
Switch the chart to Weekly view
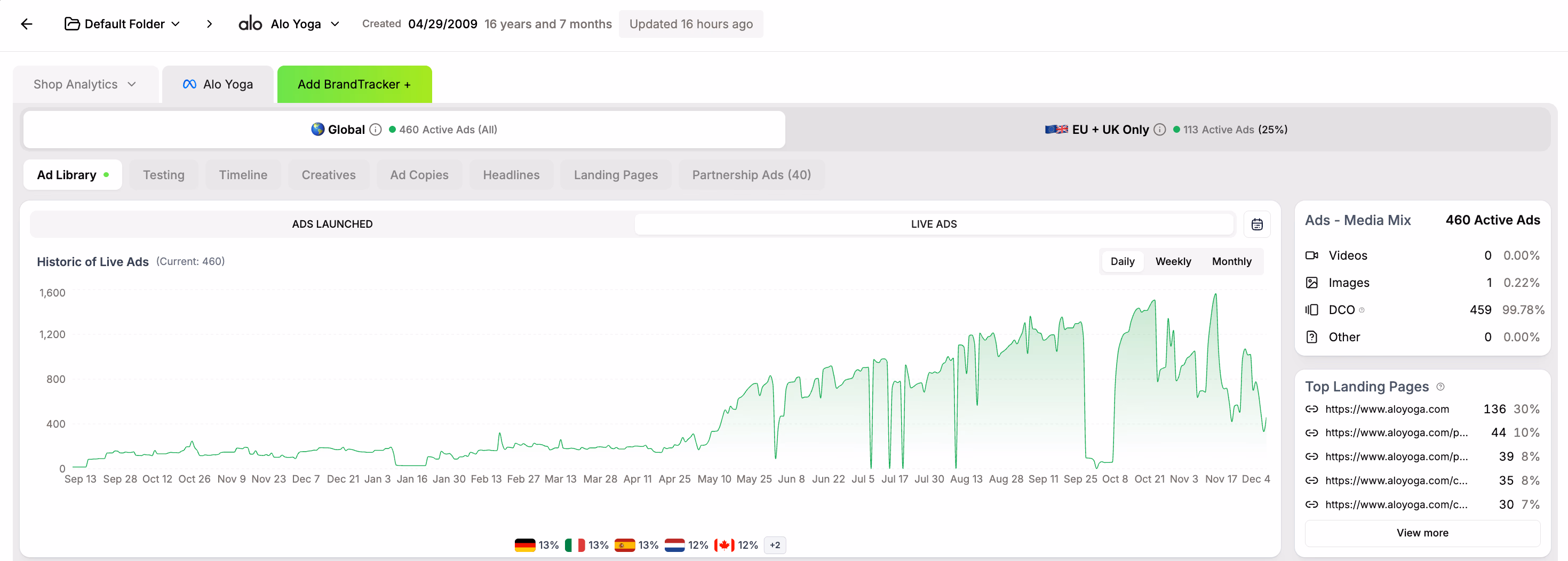[x=1174, y=261]
